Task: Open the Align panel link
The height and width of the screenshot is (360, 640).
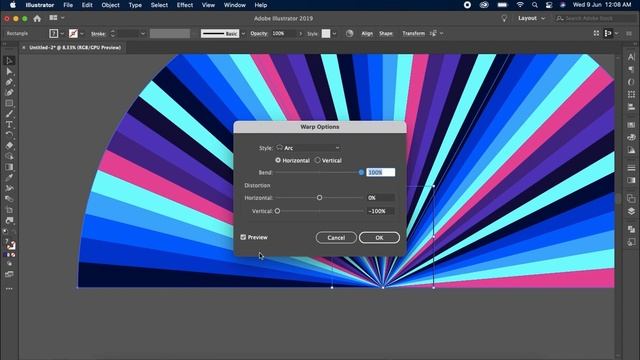Action: click(367, 33)
